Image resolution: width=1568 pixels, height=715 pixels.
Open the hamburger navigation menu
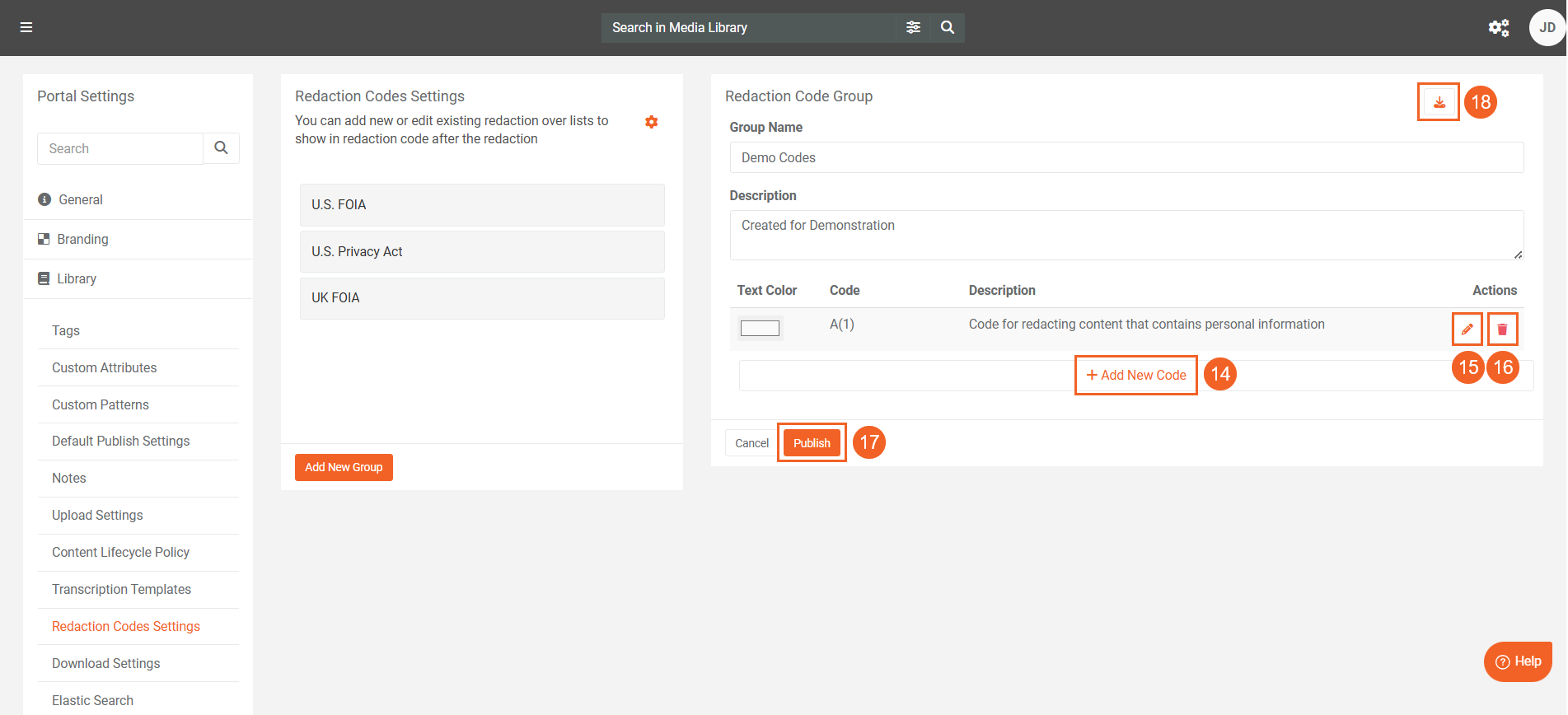[x=26, y=27]
